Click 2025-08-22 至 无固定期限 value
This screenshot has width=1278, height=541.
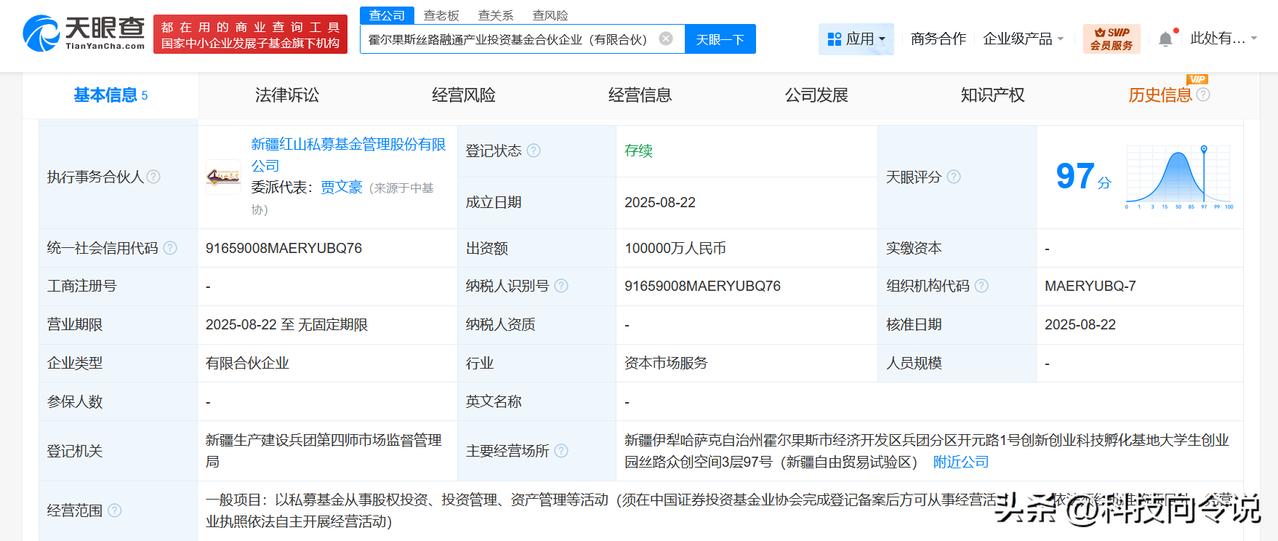tap(286, 325)
